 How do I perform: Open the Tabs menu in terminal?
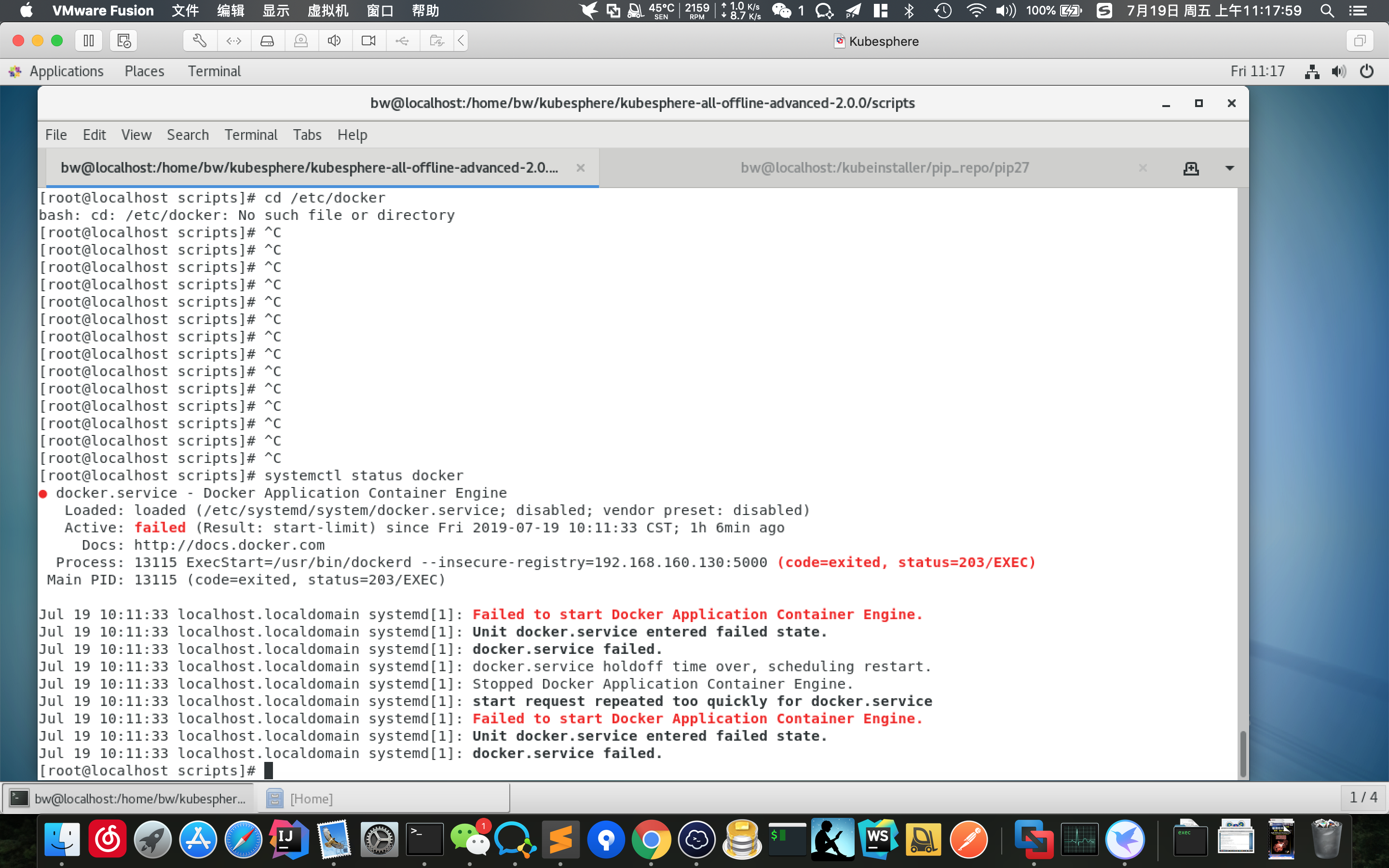(307, 135)
